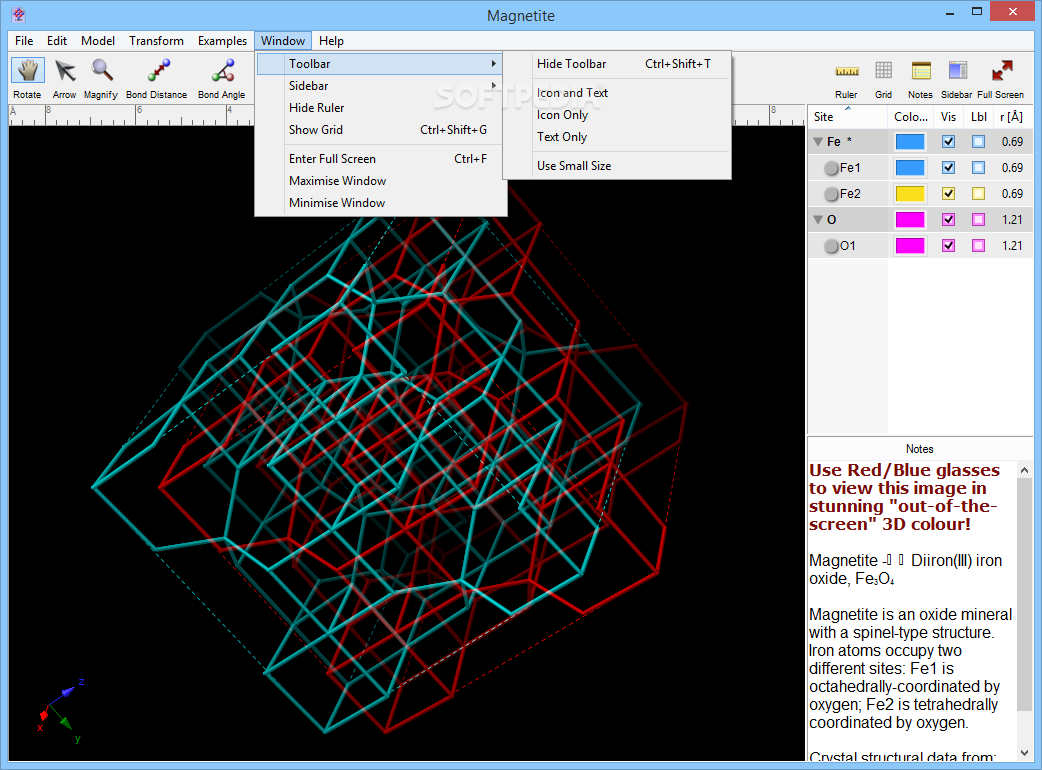The height and width of the screenshot is (770, 1042).
Task: Choose Hide Toolbar from submenu
Action: click(617, 64)
